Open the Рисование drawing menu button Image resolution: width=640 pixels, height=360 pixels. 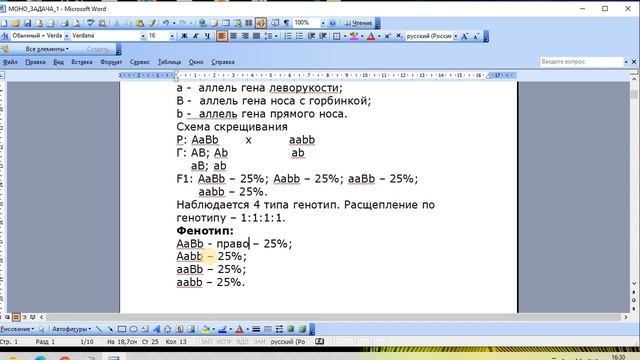tap(17, 329)
